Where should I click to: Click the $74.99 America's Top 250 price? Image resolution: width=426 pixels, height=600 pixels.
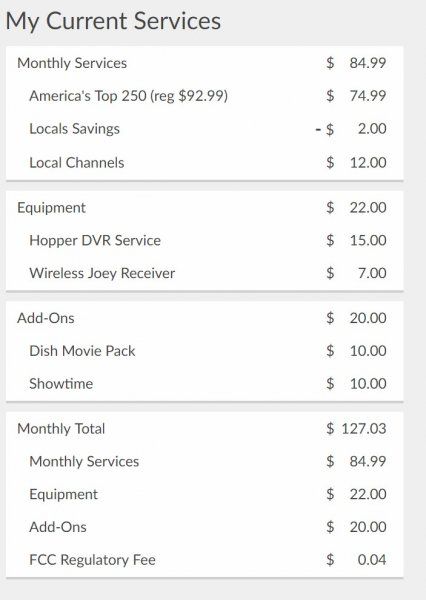(x=356, y=96)
